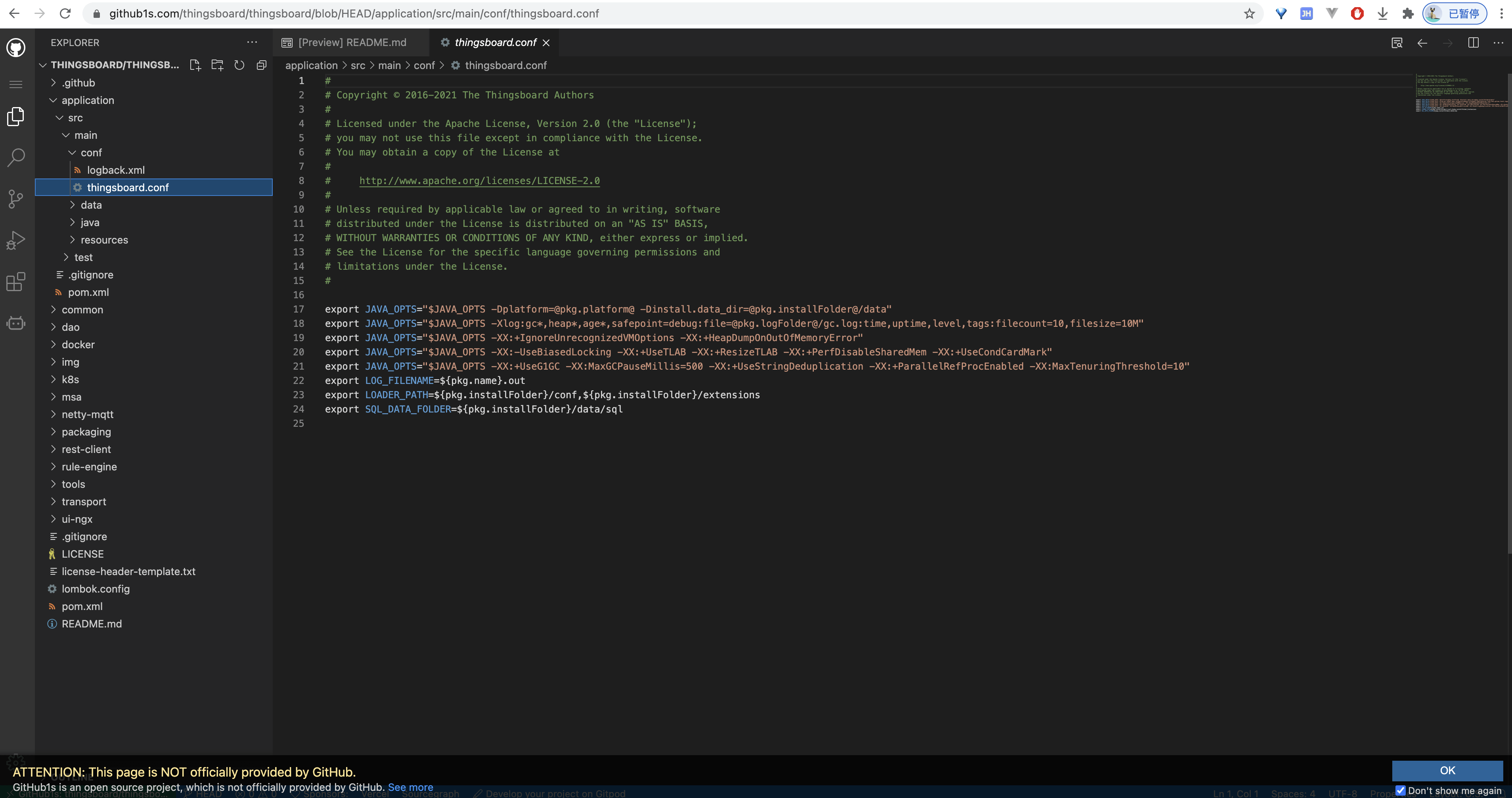Image resolution: width=1512 pixels, height=798 pixels.
Task: Bookmark page with the star icon
Action: point(1249,13)
